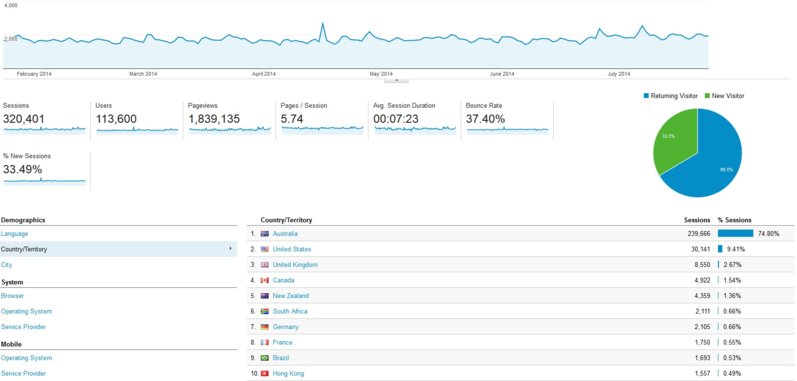Click the Canada flag icon
The height and width of the screenshot is (381, 797).
[x=264, y=280]
